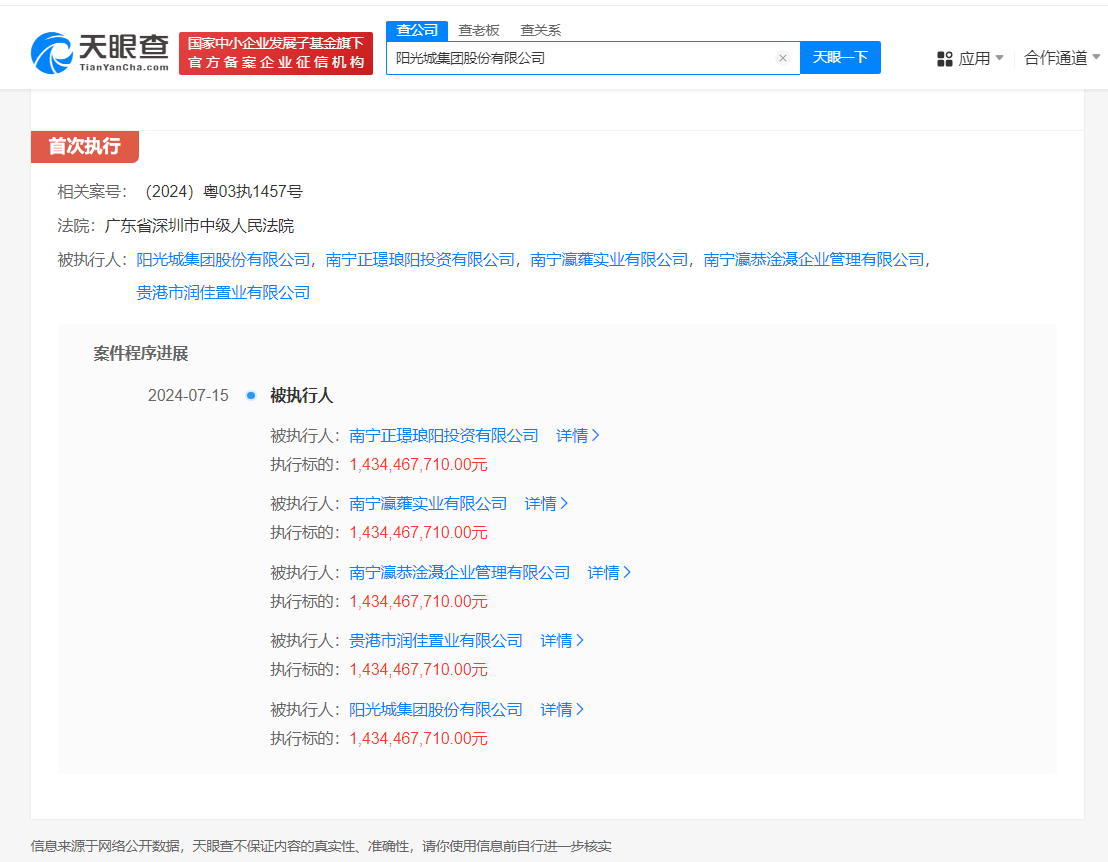Open the 南宁瀛蕹实业有限公司 link
Image resolution: width=1108 pixels, height=862 pixels.
click(x=428, y=503)
